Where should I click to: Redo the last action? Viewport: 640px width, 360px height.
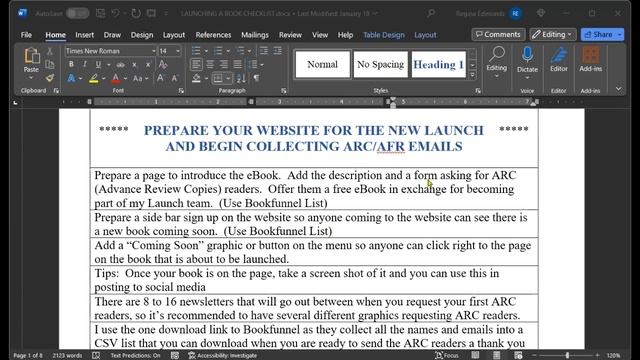(136, 13)
